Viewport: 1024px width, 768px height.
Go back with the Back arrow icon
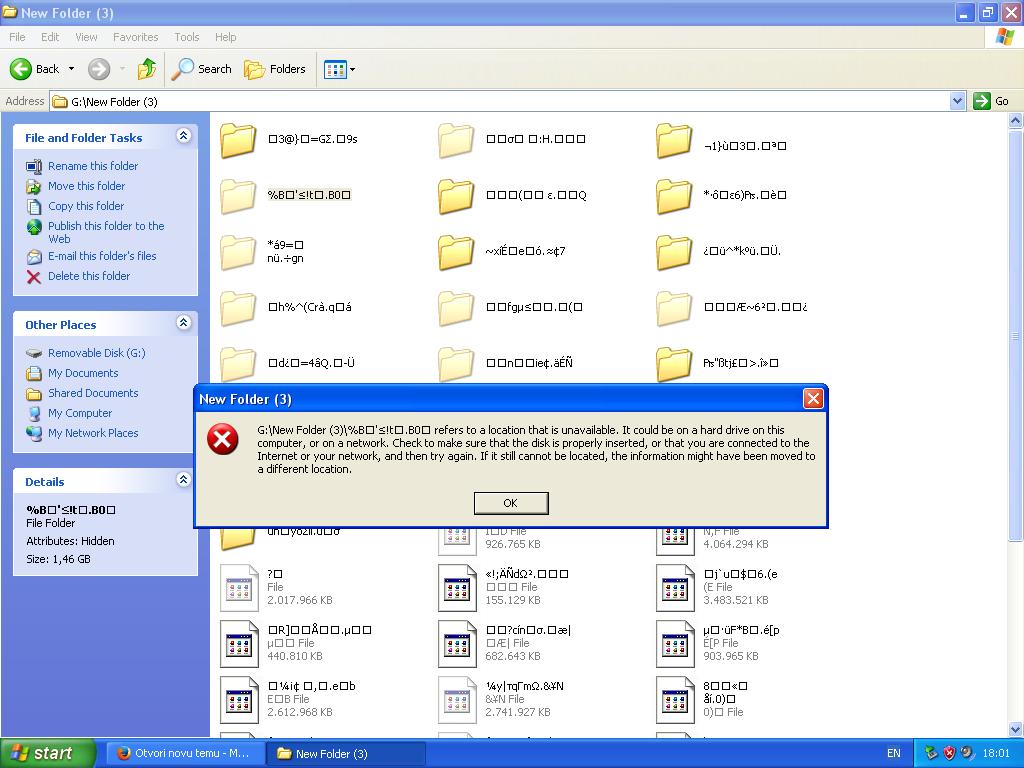coord(21,69)
